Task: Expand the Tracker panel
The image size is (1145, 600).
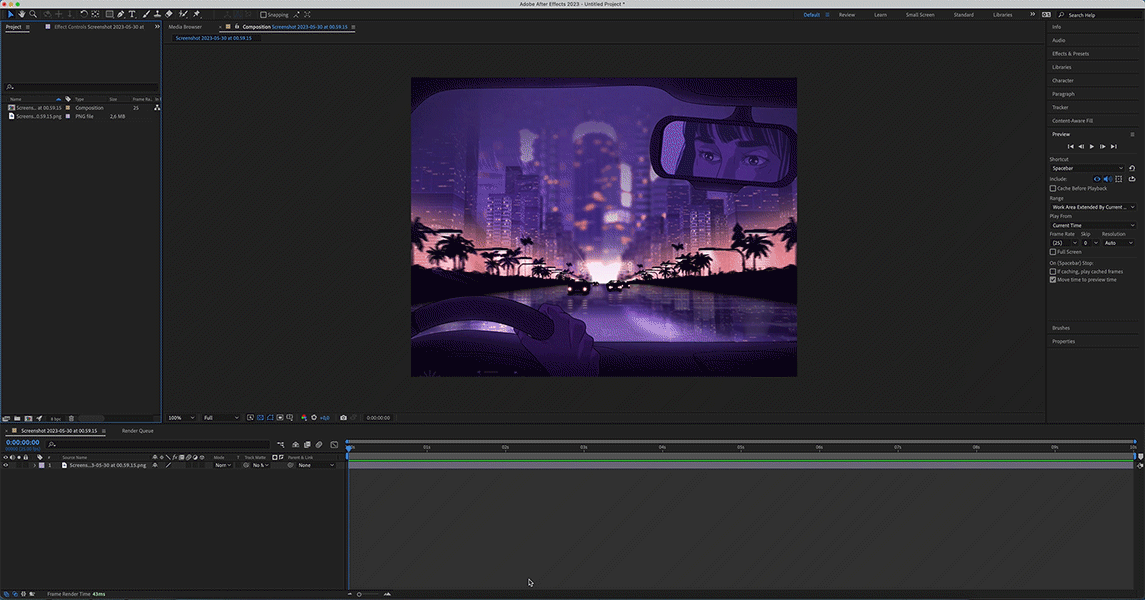Action: 1060,108
